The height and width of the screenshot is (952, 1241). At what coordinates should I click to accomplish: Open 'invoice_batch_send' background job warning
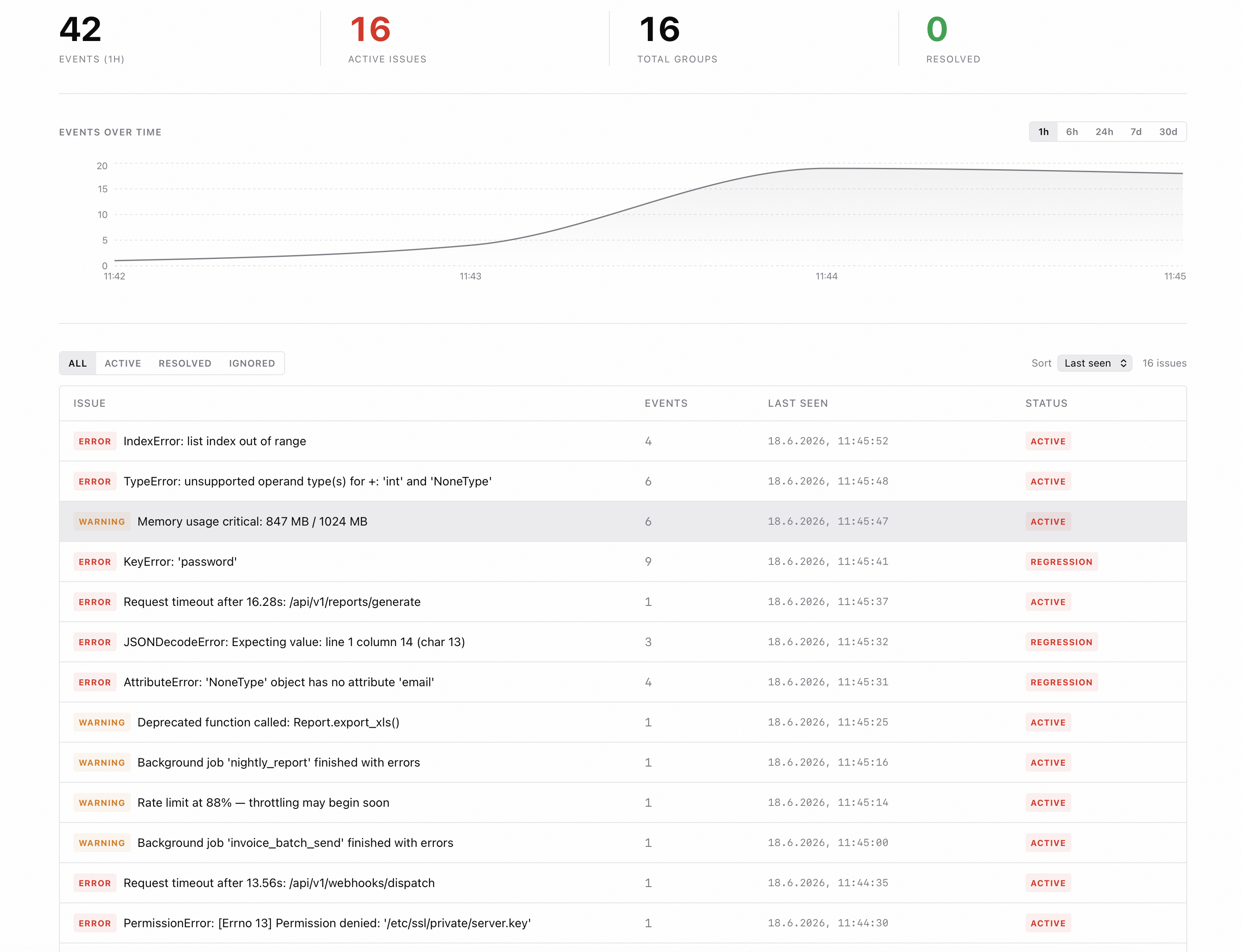click(623, 843)
